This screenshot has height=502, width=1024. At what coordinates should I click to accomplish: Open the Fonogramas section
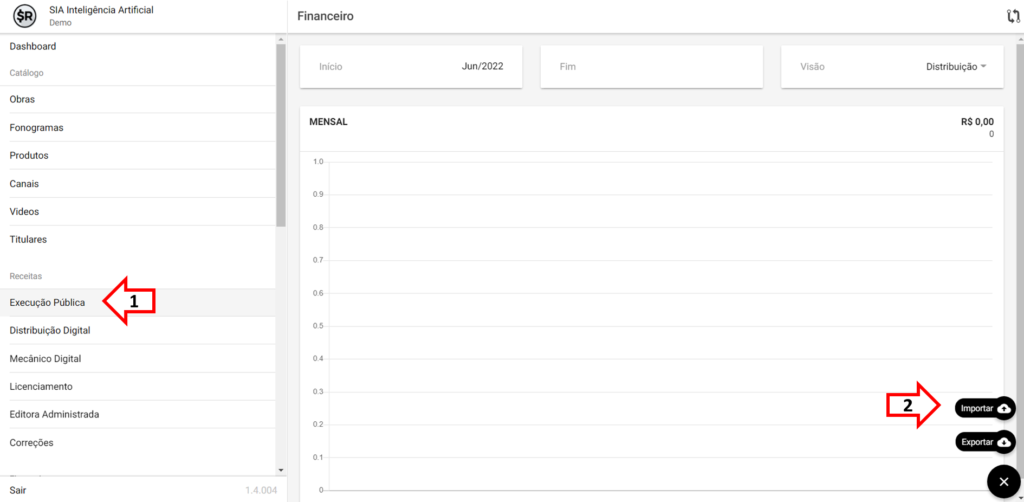click(37, 127)
